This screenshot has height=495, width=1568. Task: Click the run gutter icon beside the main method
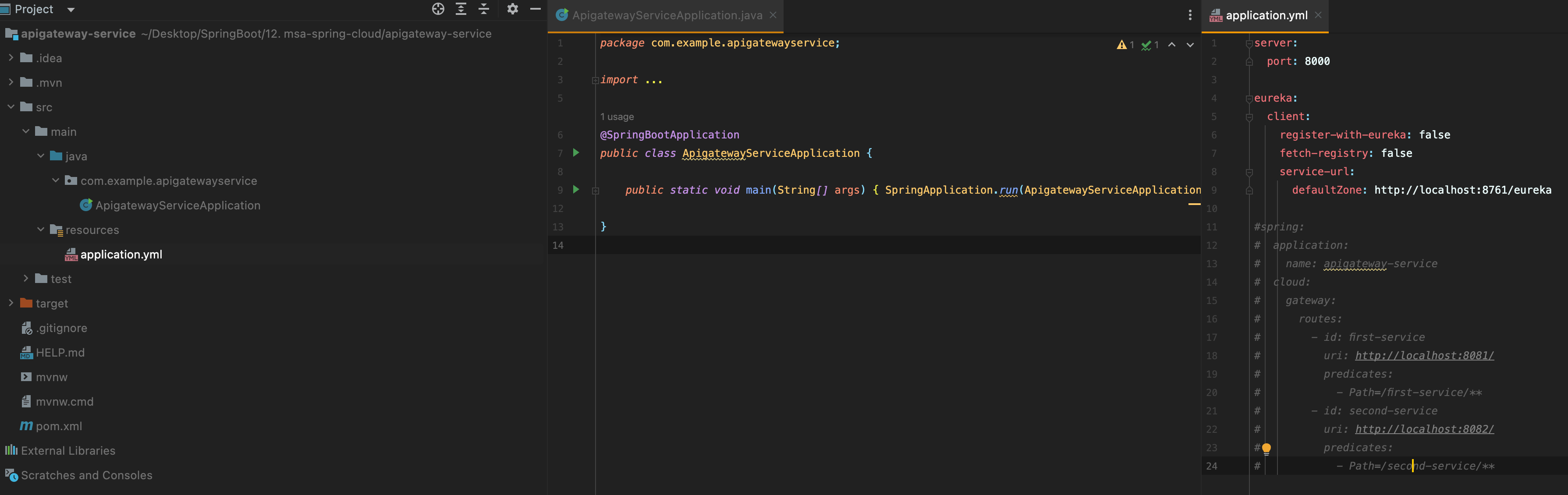[x=576, y=189]
